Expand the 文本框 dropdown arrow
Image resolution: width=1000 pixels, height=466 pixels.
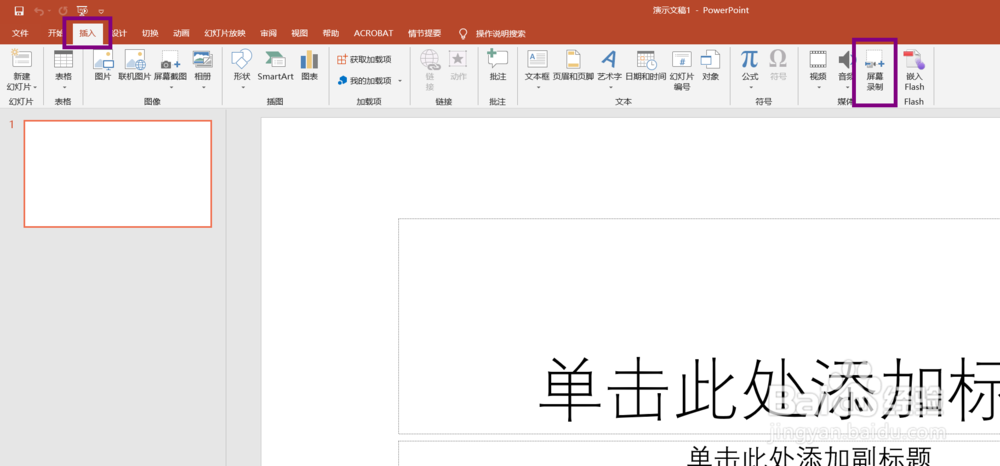tap(537, 87)
